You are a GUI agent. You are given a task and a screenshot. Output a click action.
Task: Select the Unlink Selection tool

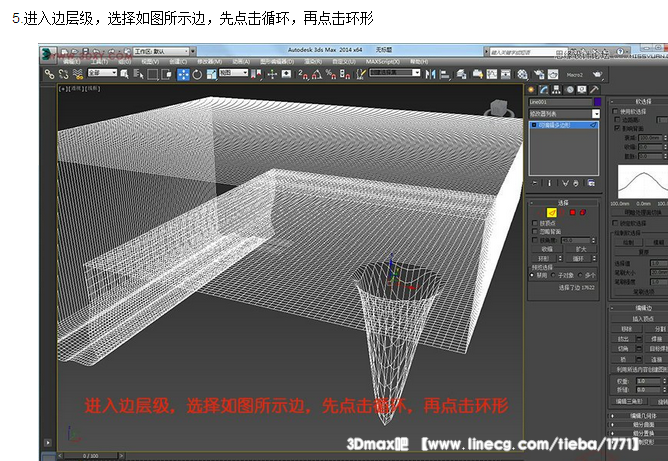pos(63,74)
